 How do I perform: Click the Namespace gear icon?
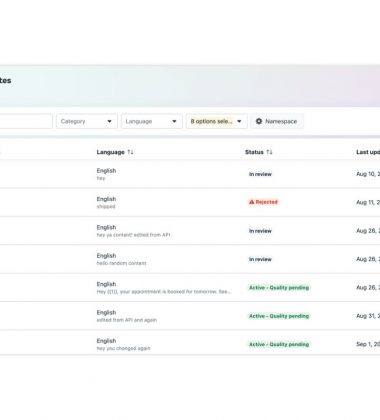click(259, 121)
